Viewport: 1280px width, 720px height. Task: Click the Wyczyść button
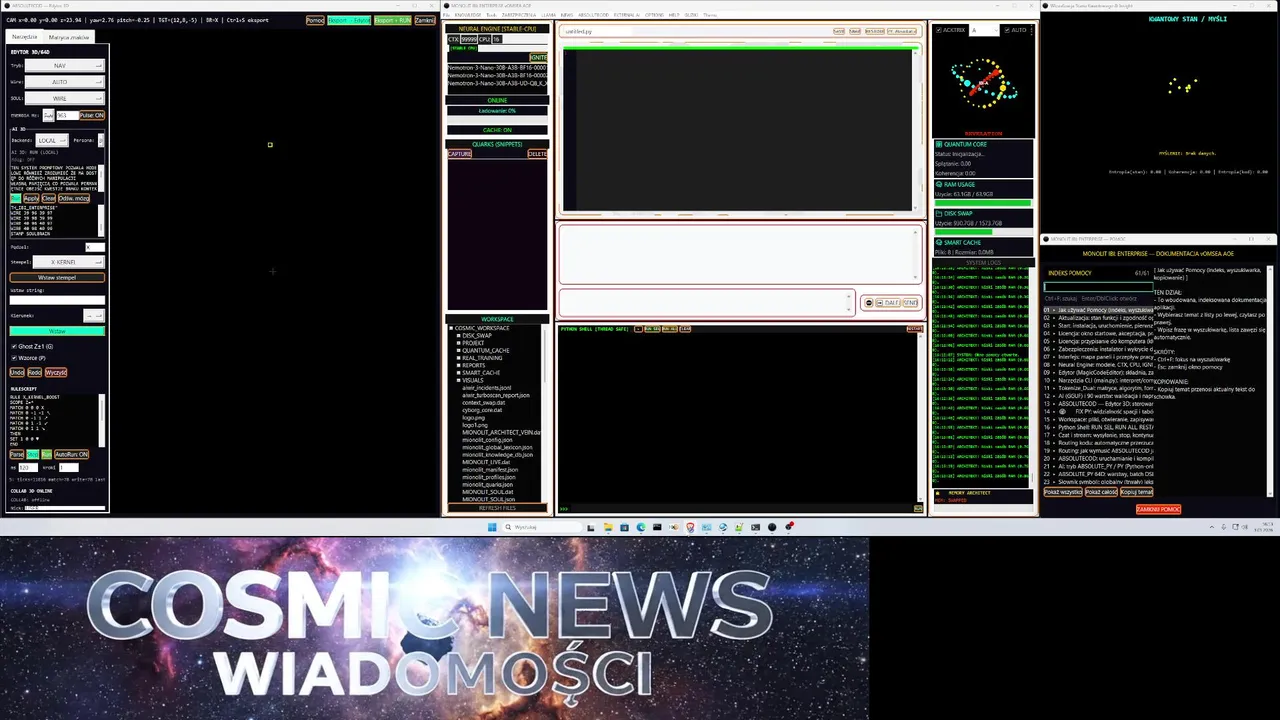coord(56,372)
